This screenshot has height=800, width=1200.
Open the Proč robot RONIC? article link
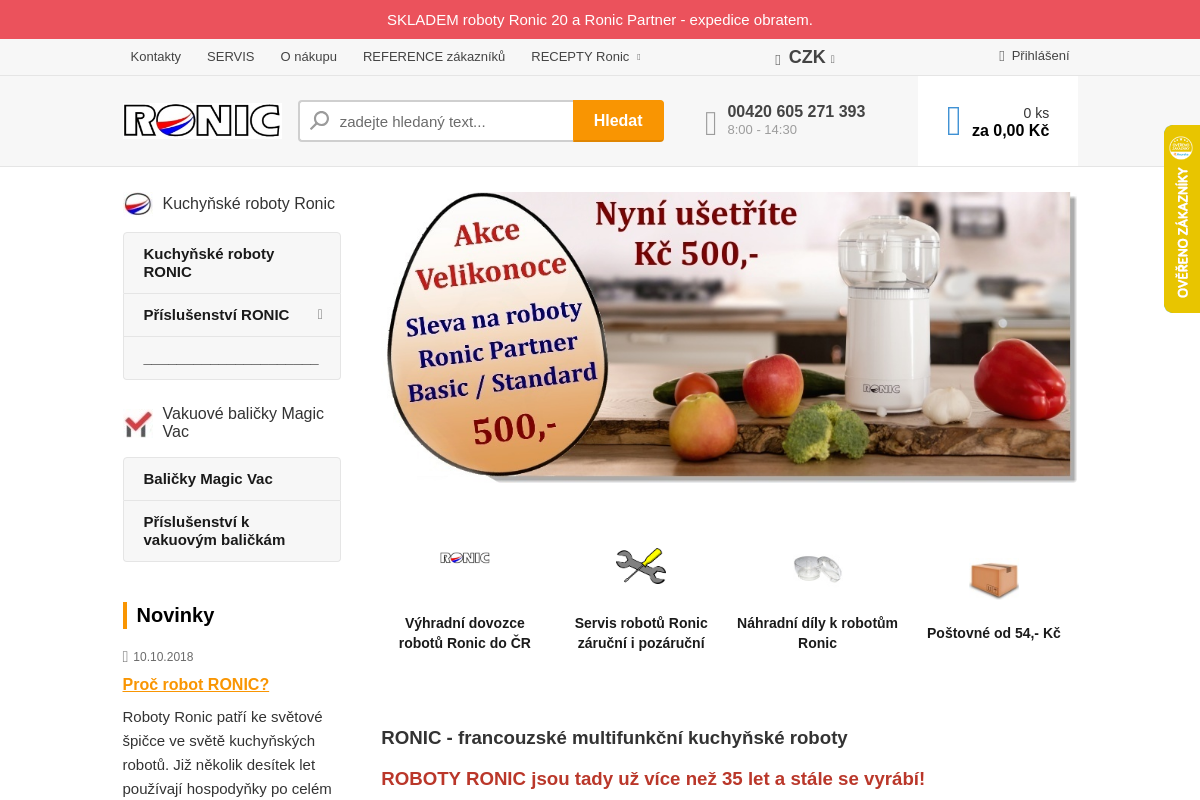[x=196, y=684]
